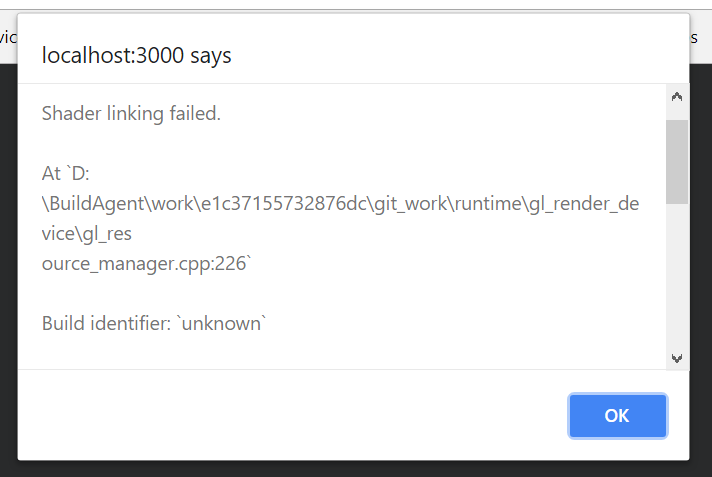Click the dark page area below the dialog
The height and width of the screenshot is (477, 712).
(x=354, y=469)
